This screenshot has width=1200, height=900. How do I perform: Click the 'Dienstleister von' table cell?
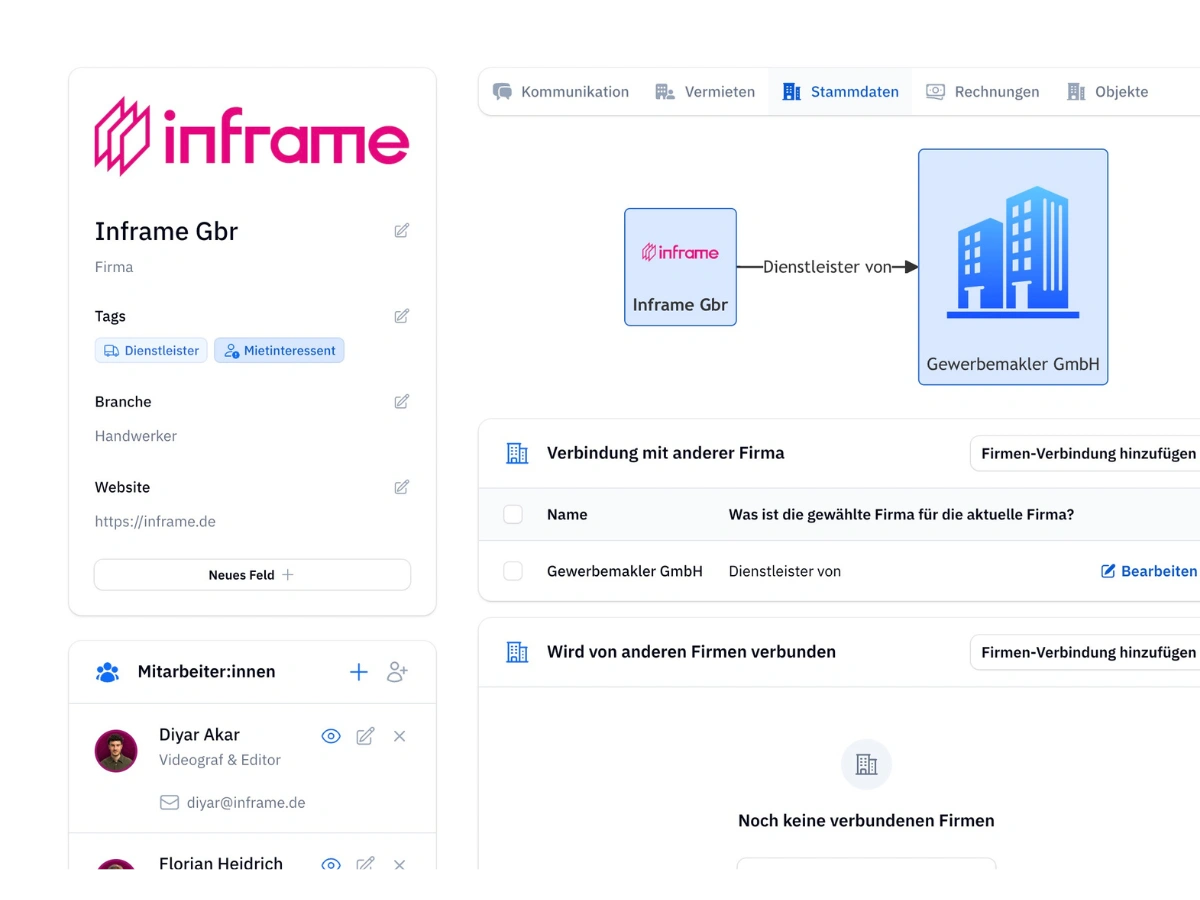coord(785,571)
